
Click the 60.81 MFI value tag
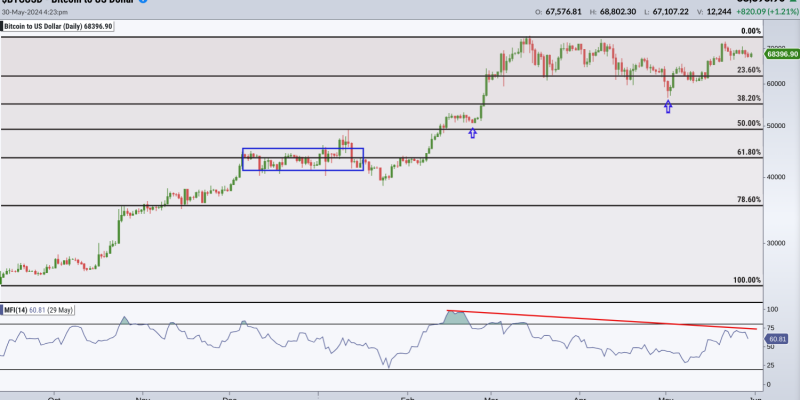pos(777,339)
